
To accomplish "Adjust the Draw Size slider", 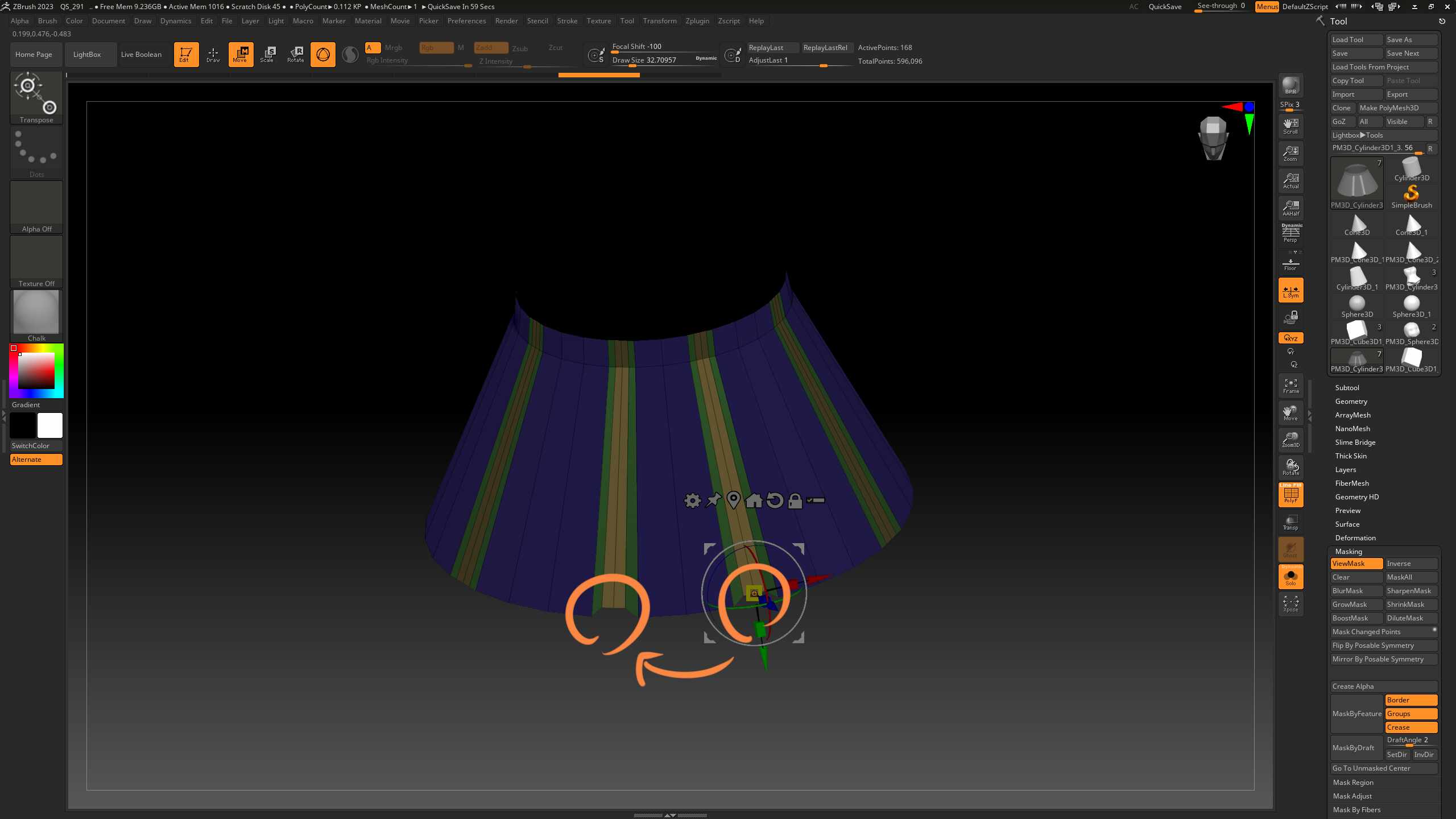I will coord(664,60).
